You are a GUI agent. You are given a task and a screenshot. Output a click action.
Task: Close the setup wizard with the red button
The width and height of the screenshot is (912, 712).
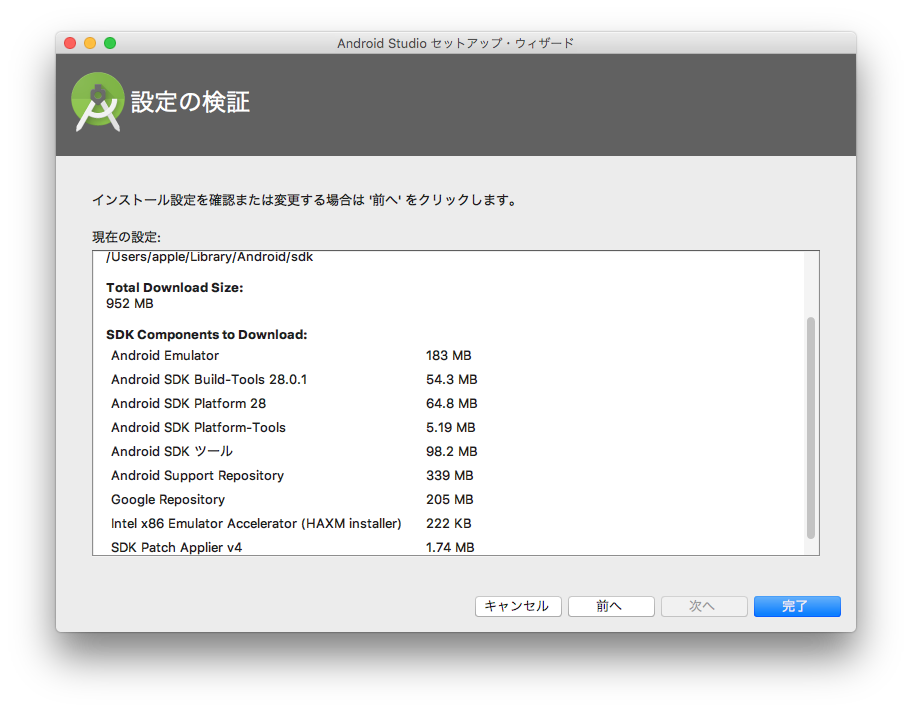(x=70, y=43)
